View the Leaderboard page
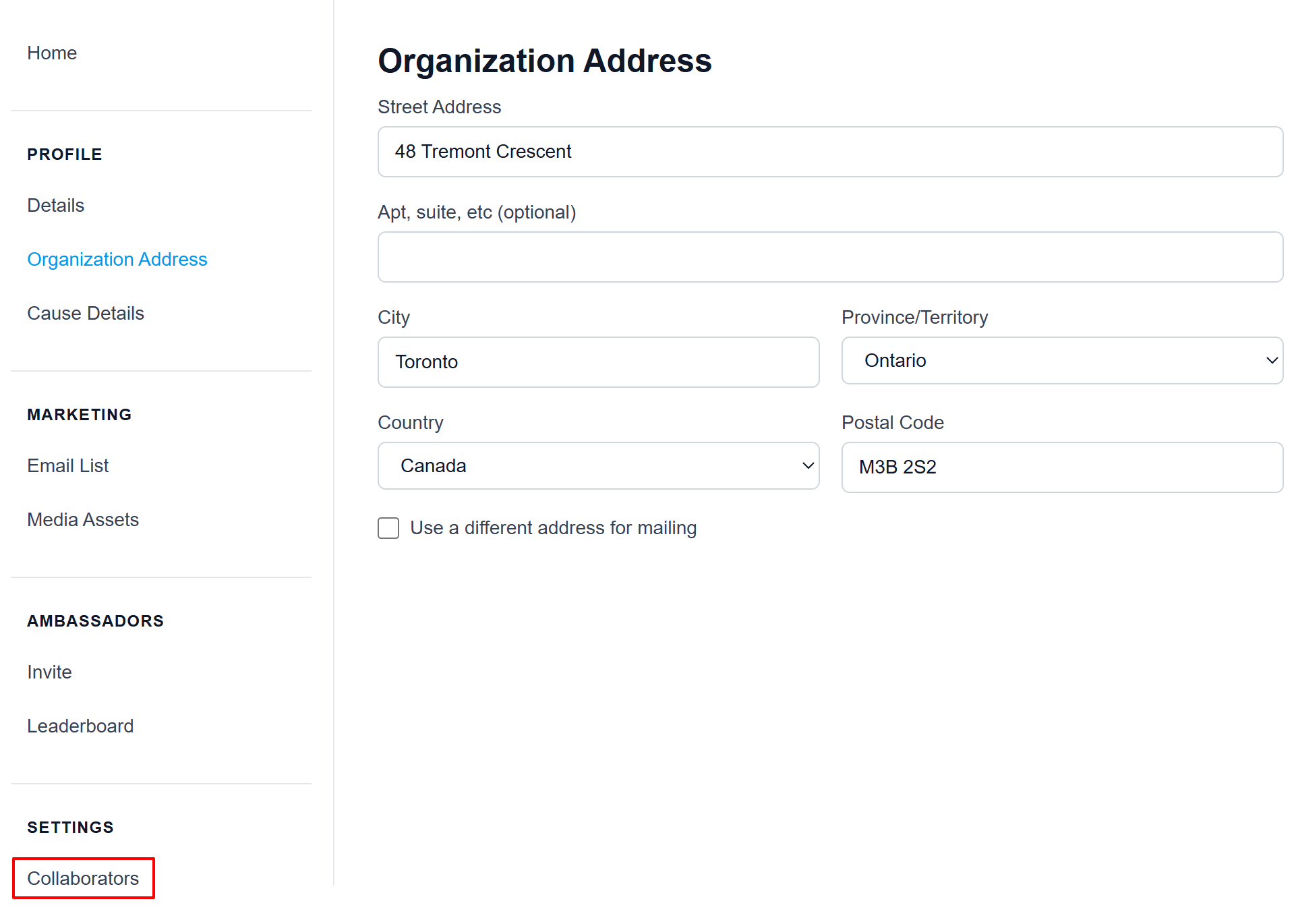The image size is (1296, 924). pyautogui.click(x=80, y=726)
